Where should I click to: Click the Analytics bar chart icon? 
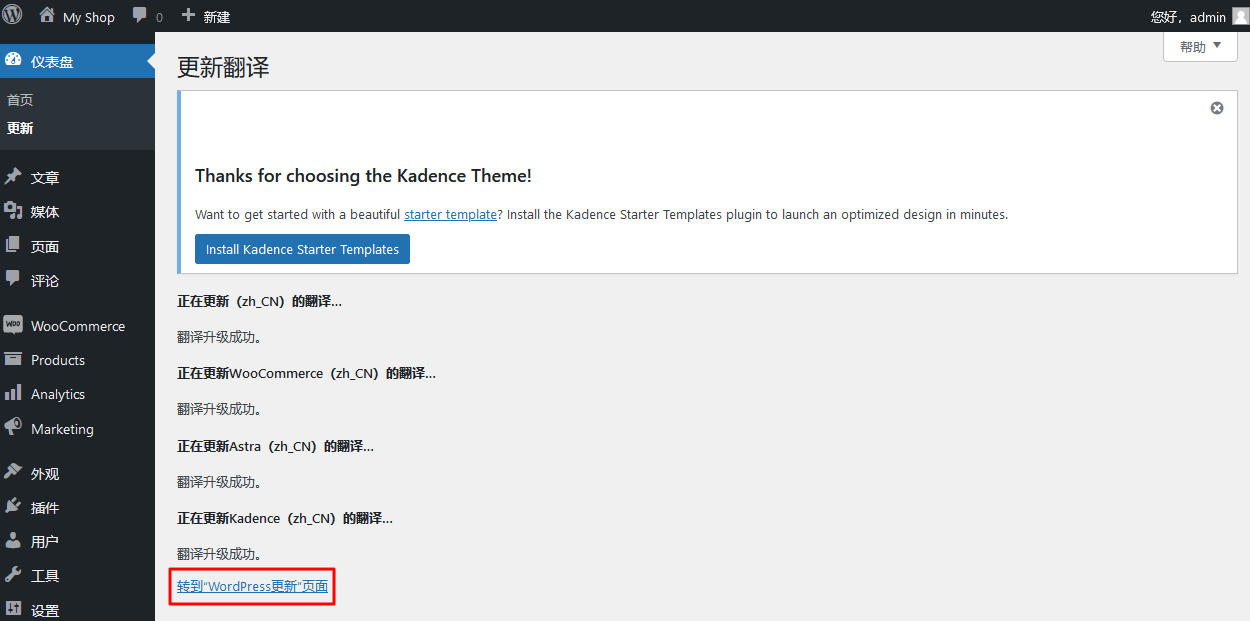(x=13, y=393)
